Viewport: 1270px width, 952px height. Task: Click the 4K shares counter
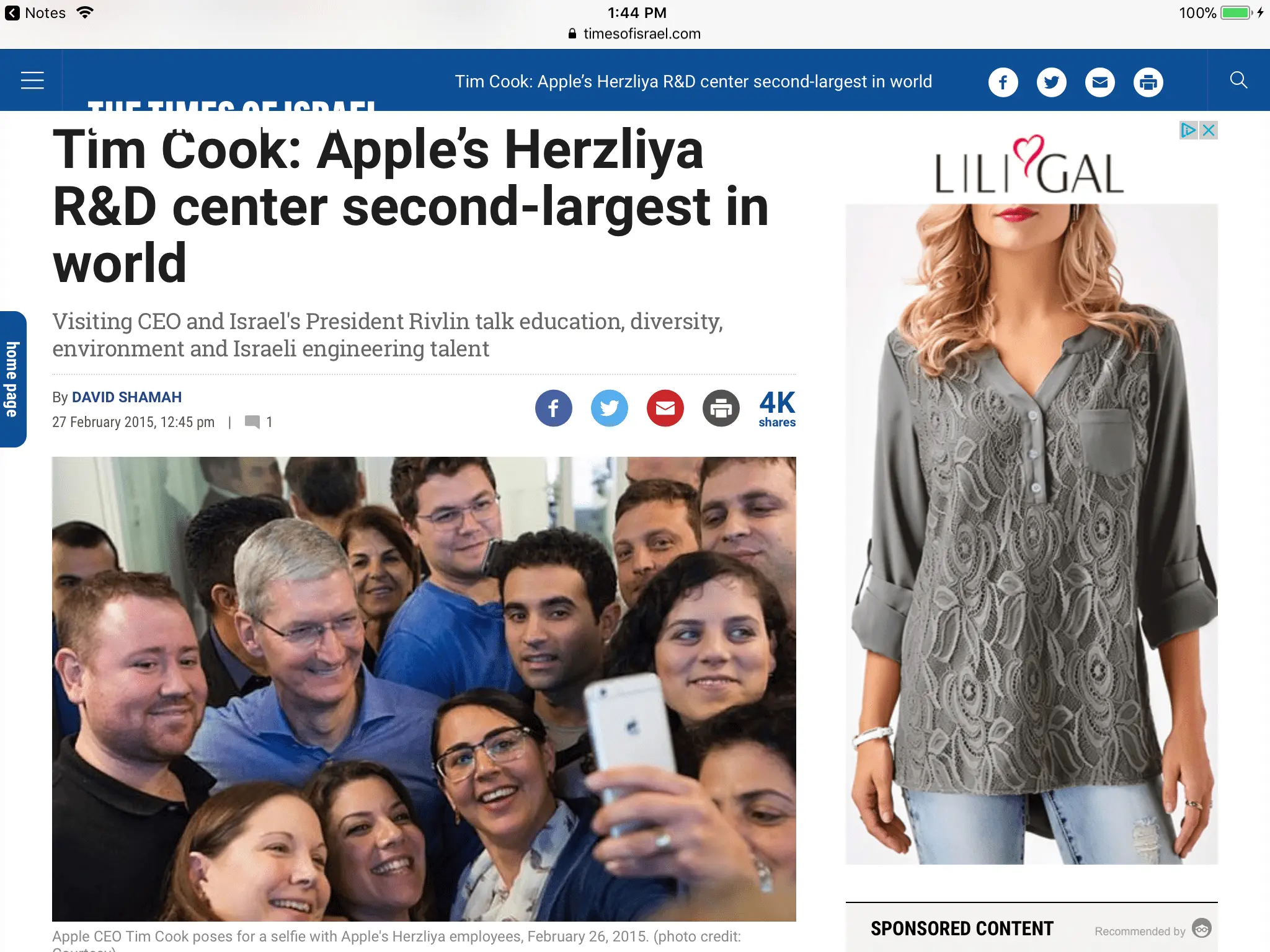777,408
